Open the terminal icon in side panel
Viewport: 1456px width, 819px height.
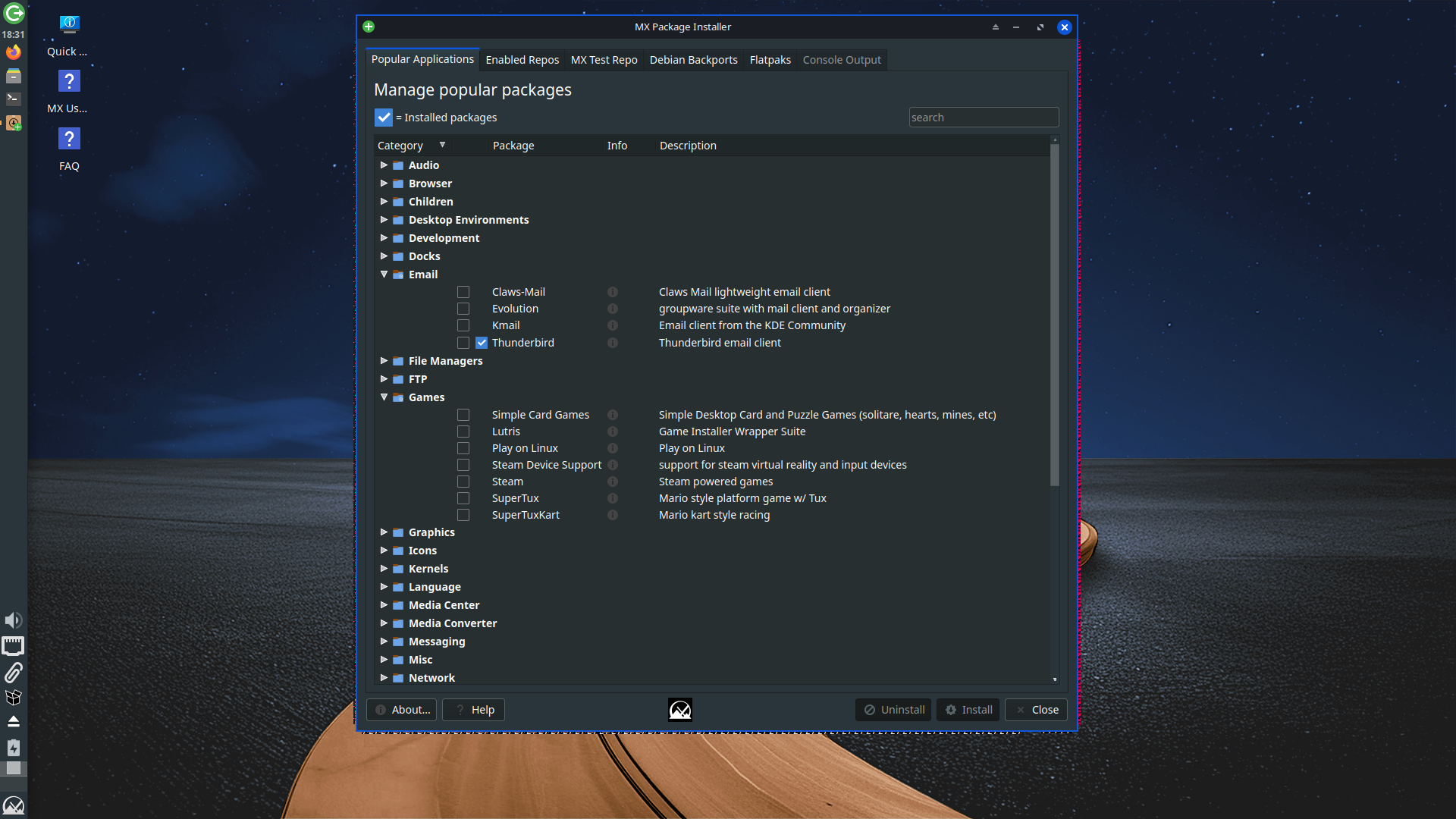tap(14, 99)
